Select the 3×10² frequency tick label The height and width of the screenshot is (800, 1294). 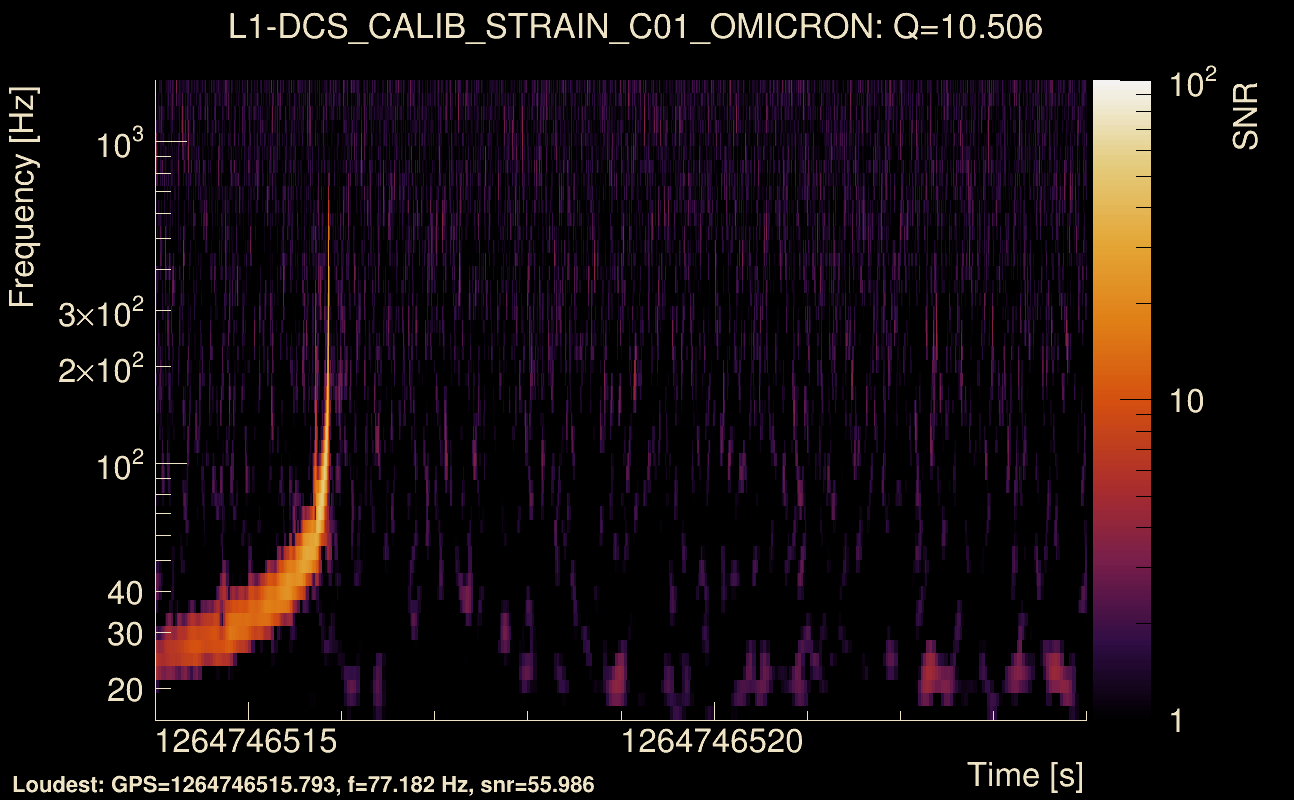click(x=101, y=317)
